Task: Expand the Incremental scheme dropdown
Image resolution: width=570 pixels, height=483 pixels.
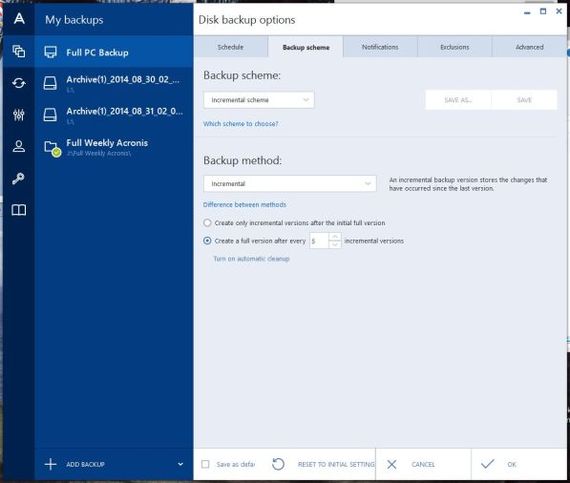Action: tap(258, 100)
